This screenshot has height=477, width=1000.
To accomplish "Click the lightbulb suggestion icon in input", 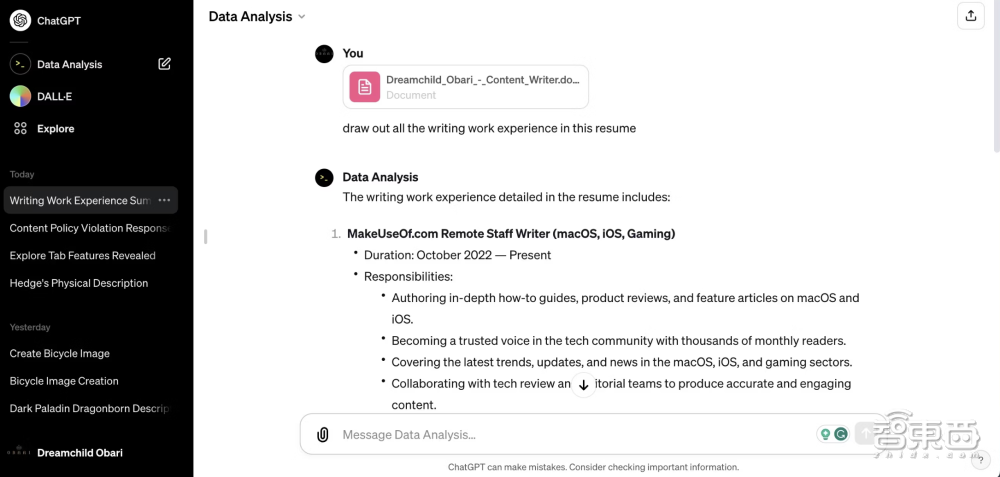I will 825,434.
